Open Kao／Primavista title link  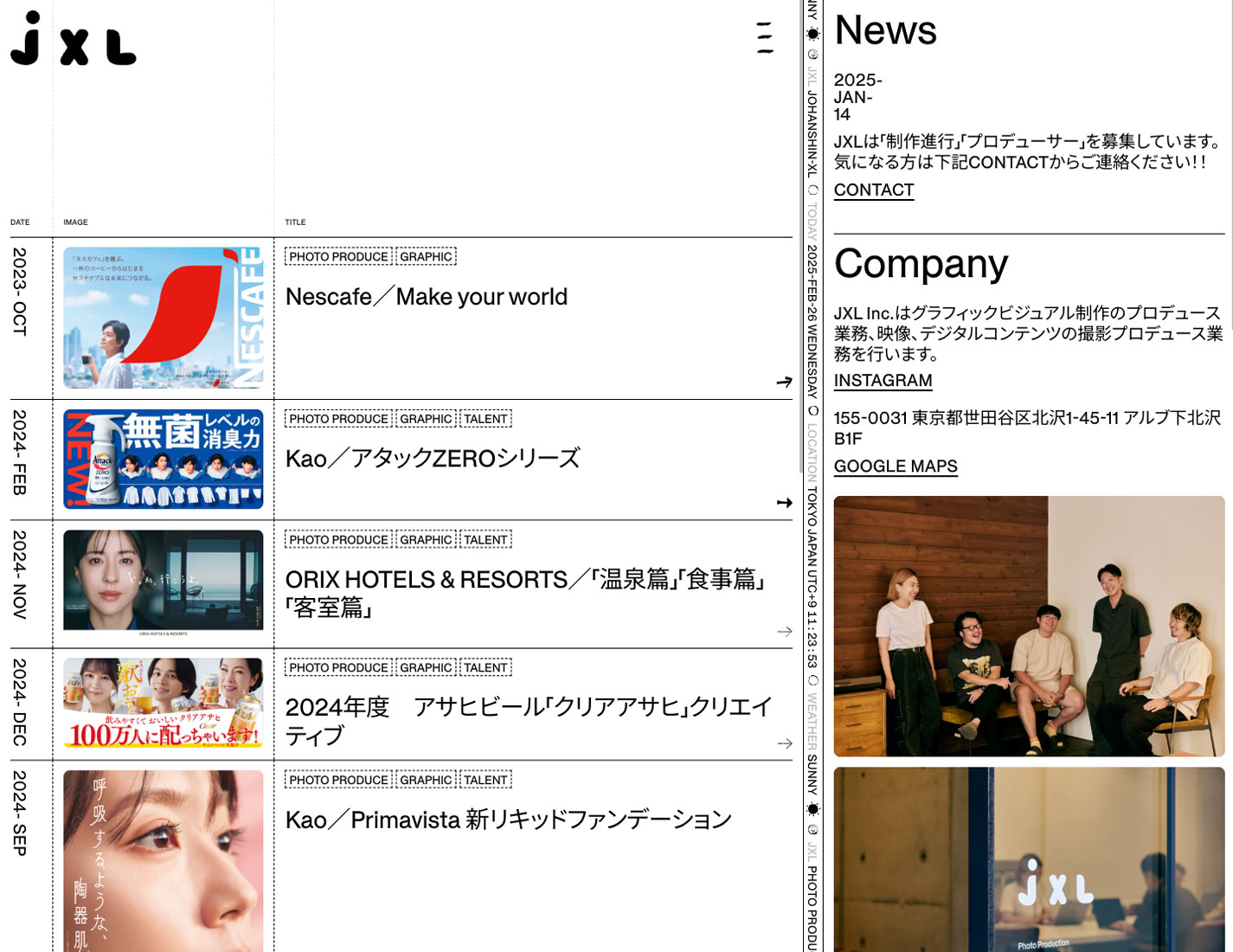(509, 820)
